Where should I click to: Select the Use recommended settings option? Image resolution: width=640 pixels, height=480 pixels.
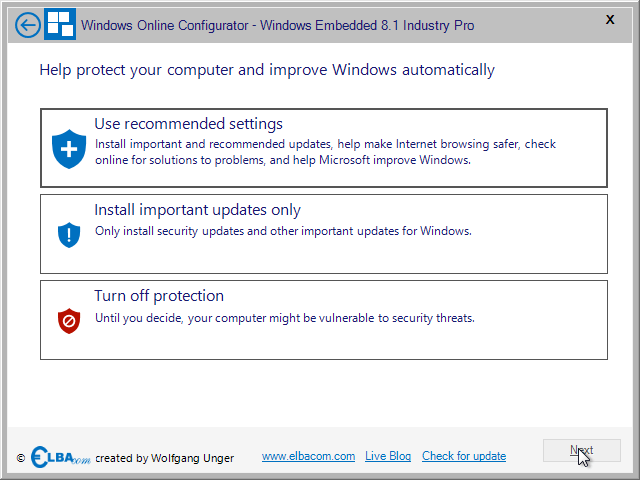tap(324, 148)
